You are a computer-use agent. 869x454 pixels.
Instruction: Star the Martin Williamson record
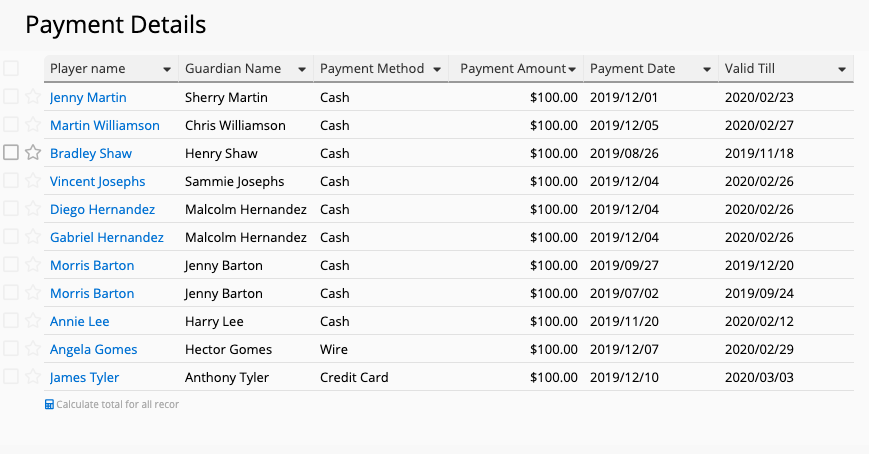[x=33, y=125]
